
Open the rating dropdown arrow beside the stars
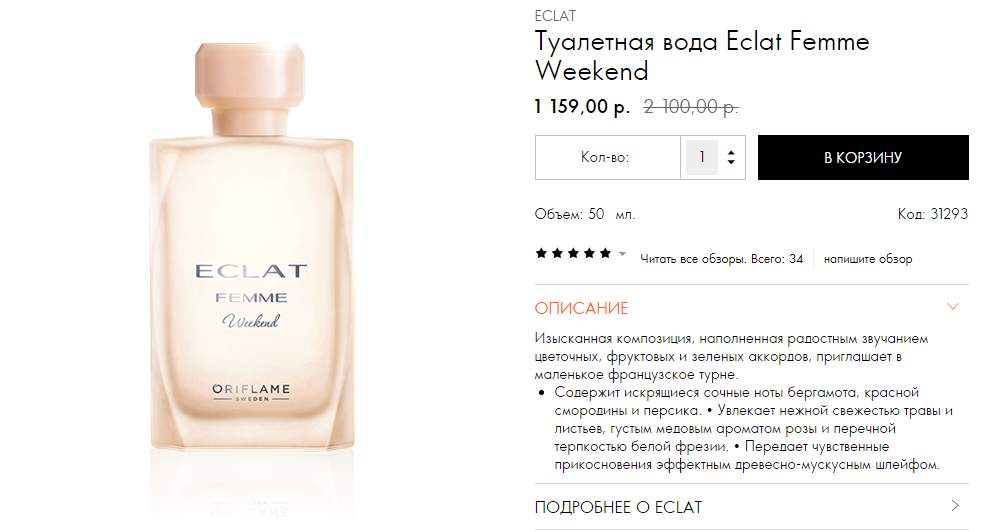[623, 254]
